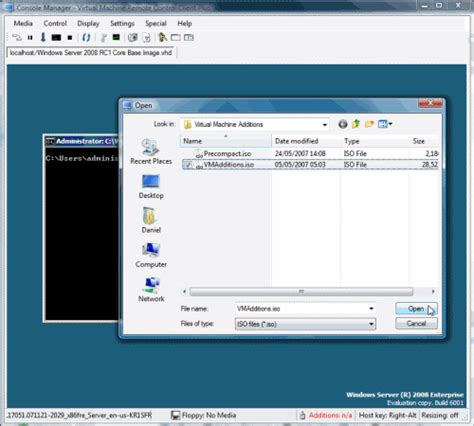Click the green console screen toolbar icon
Screen dimensions: 474x426
[x=116, y=37]
